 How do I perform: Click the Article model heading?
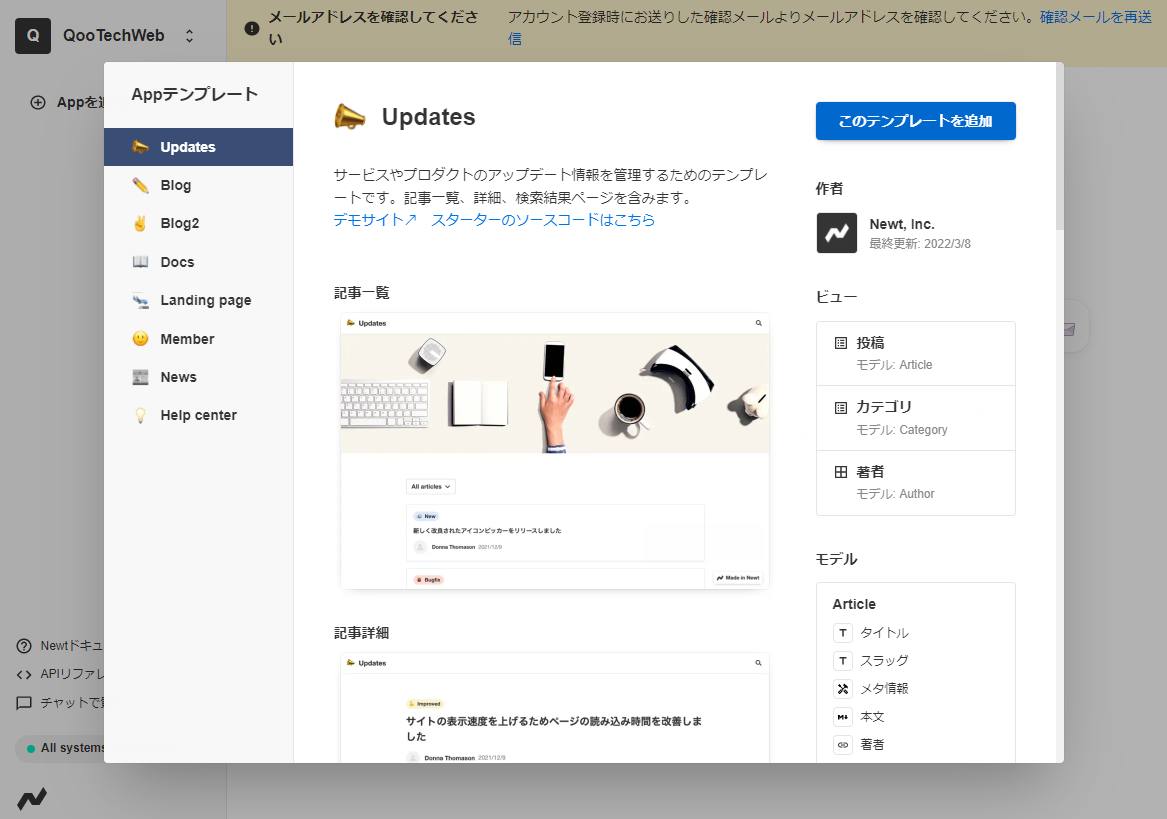click(854, 604)
